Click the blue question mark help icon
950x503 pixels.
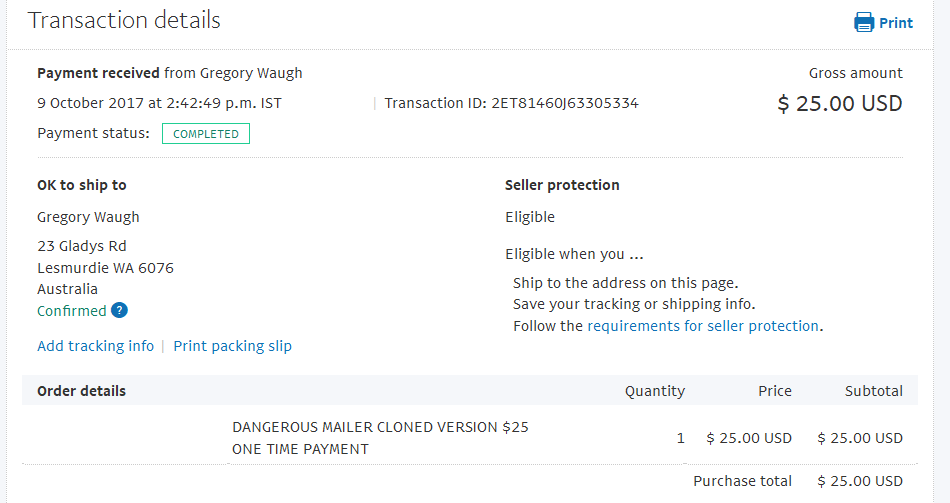[x=119, y=310]
